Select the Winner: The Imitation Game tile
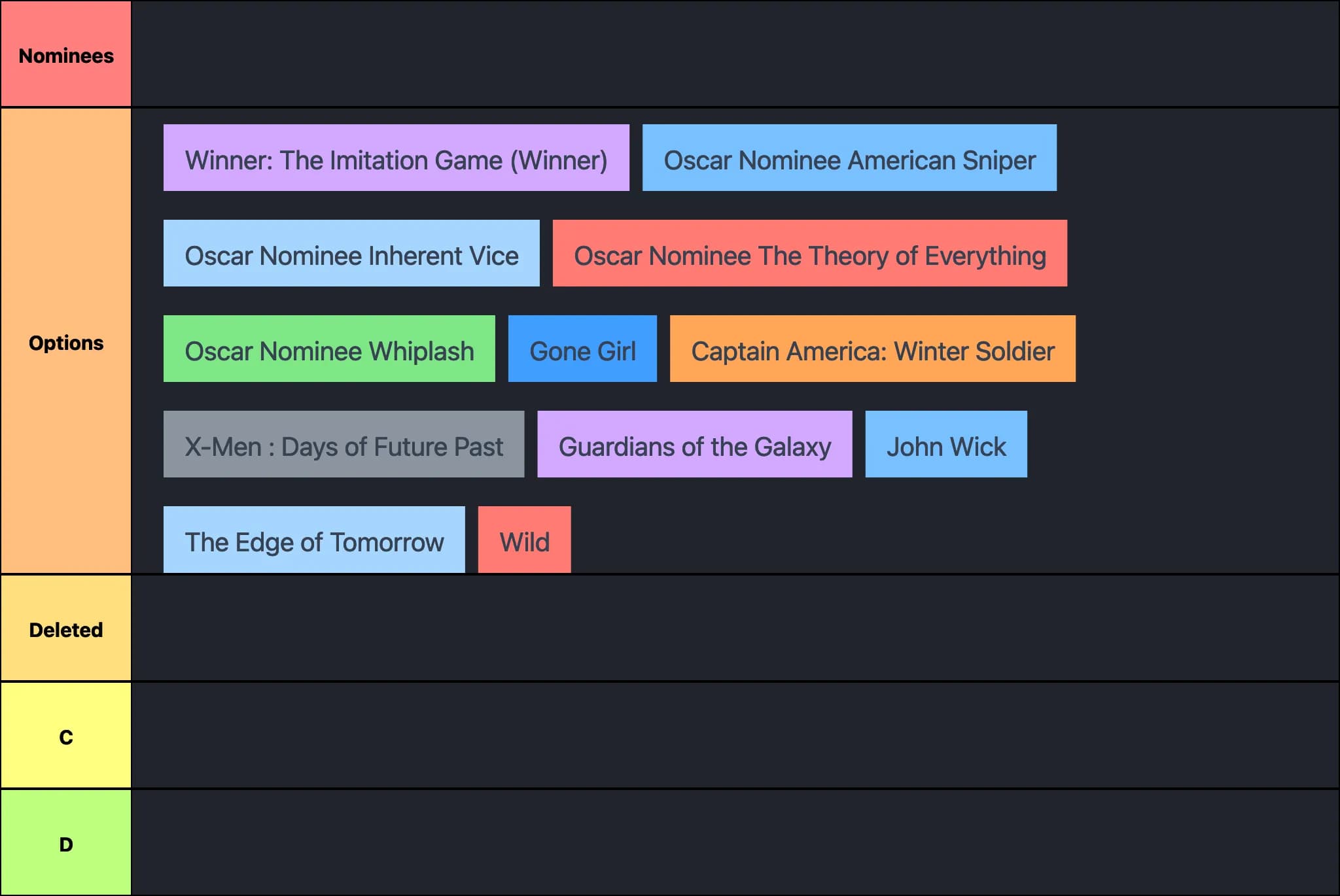Viewport: 1340px width, 896px height. 396,159
